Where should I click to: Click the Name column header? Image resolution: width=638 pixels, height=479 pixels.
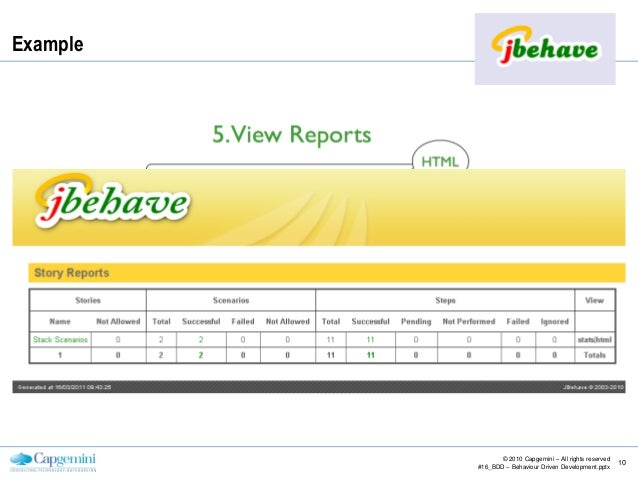point(60,322)
